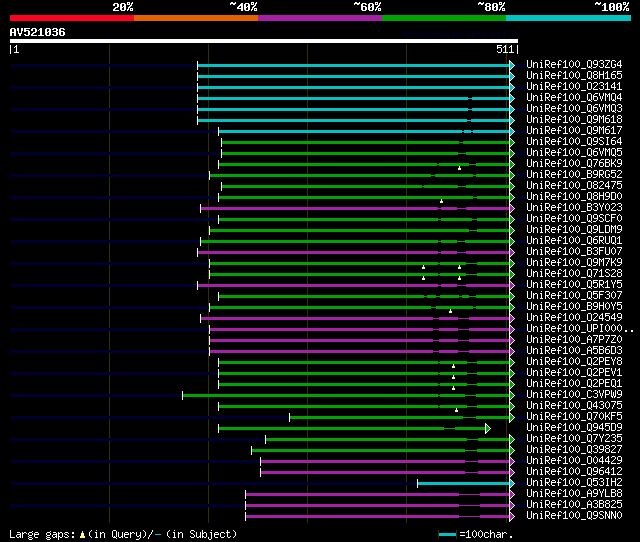Image resolution: width=640 pixels, height=542 pixels.
Task: Click UniRef100_Q43075 label
Action: [x=574, y=406]
